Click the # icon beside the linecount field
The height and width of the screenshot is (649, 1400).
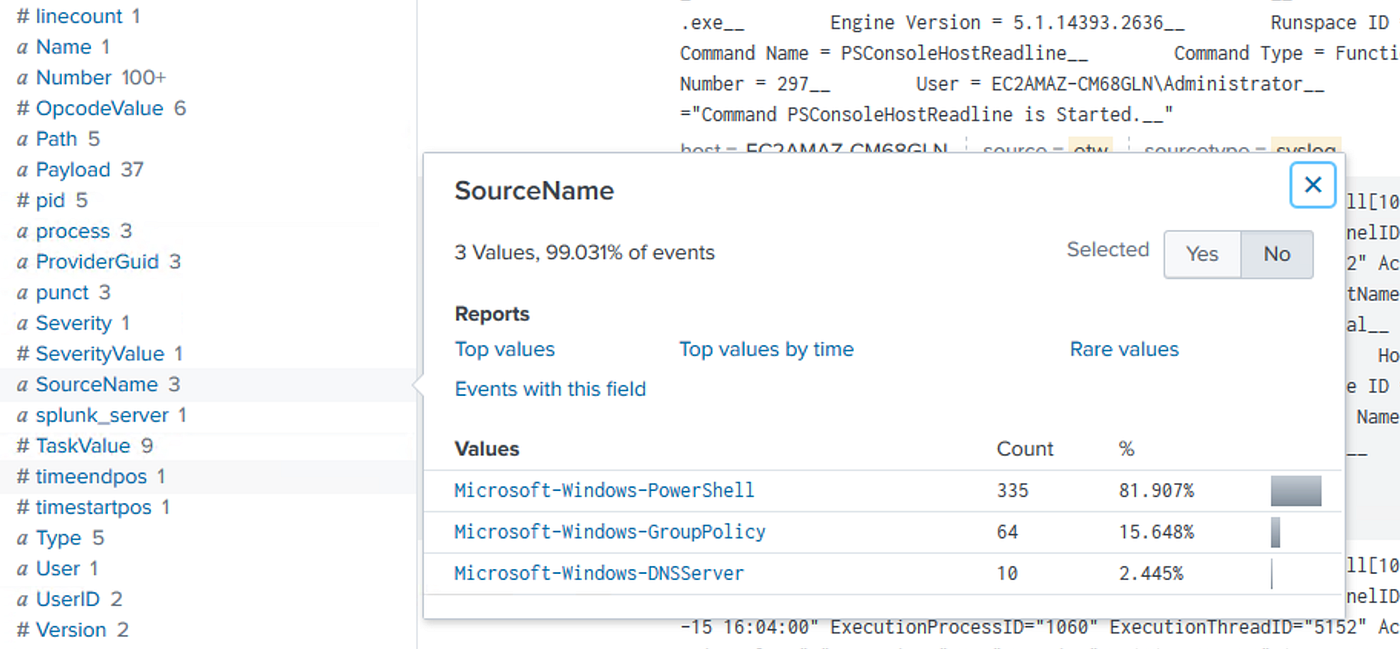[23, 16]
